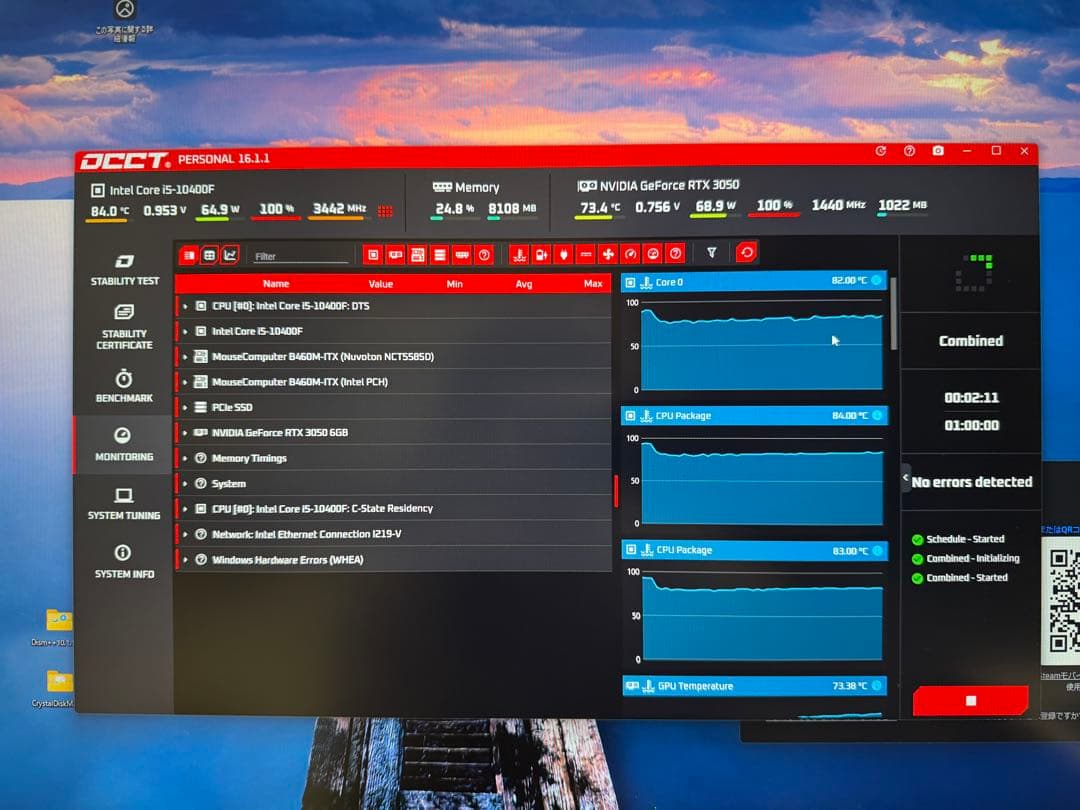
Task: Click the blue dot on Core 0 graph header
Action: [x=876, y=280]
